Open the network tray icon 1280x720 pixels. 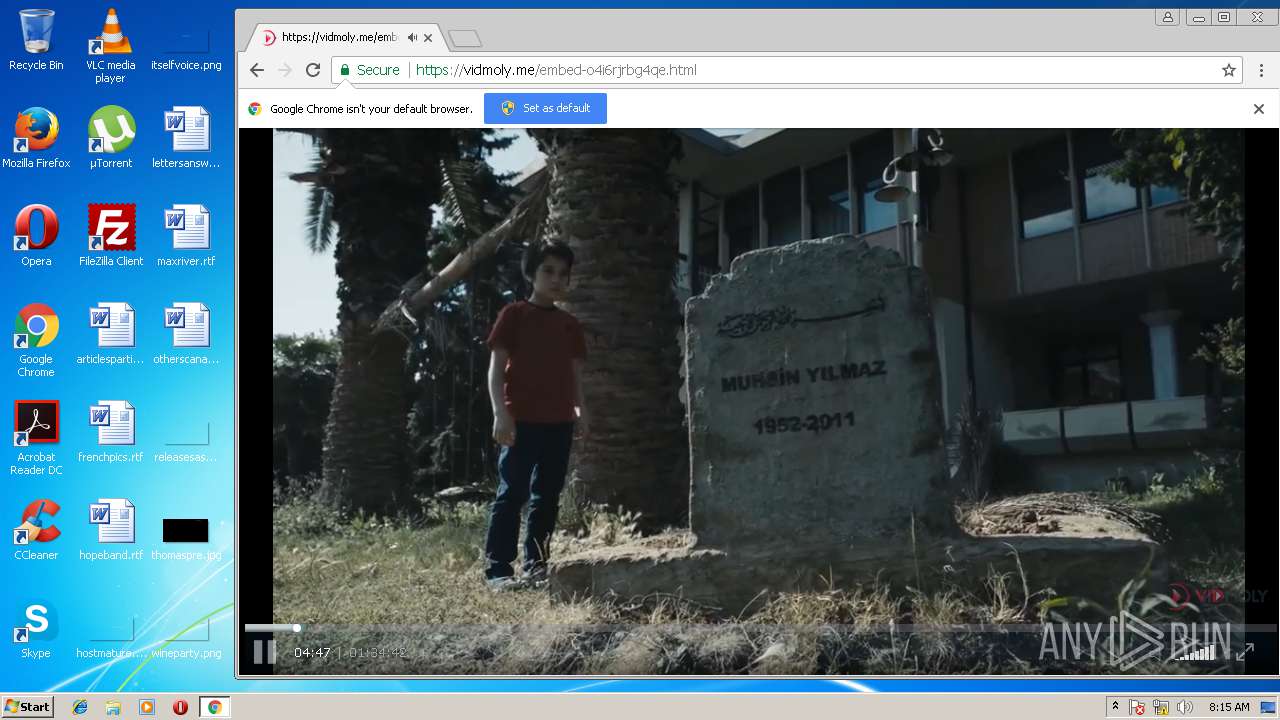(x=1161, y=707)
